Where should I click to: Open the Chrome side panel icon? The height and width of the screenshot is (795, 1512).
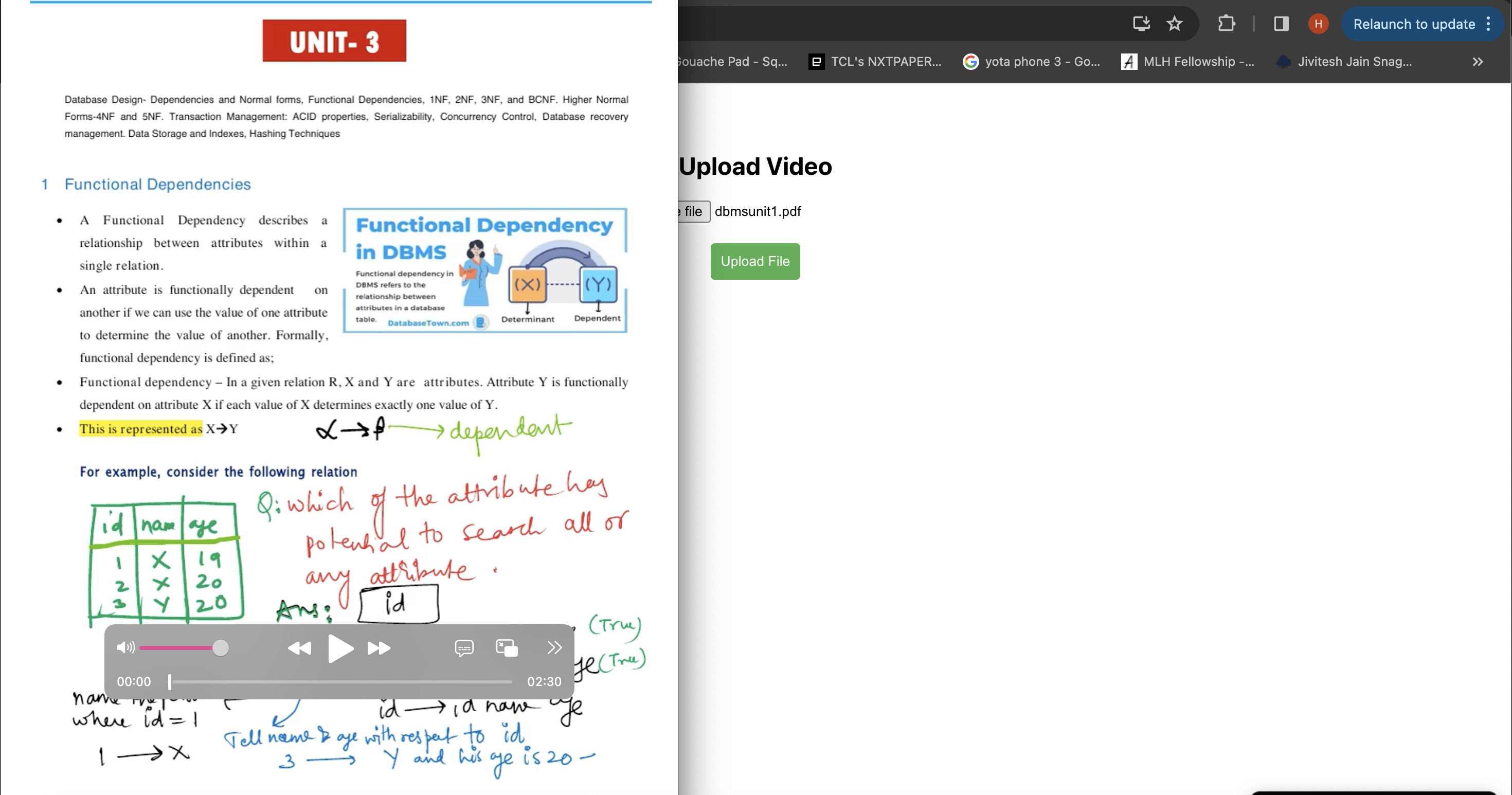coord(1281,24)
